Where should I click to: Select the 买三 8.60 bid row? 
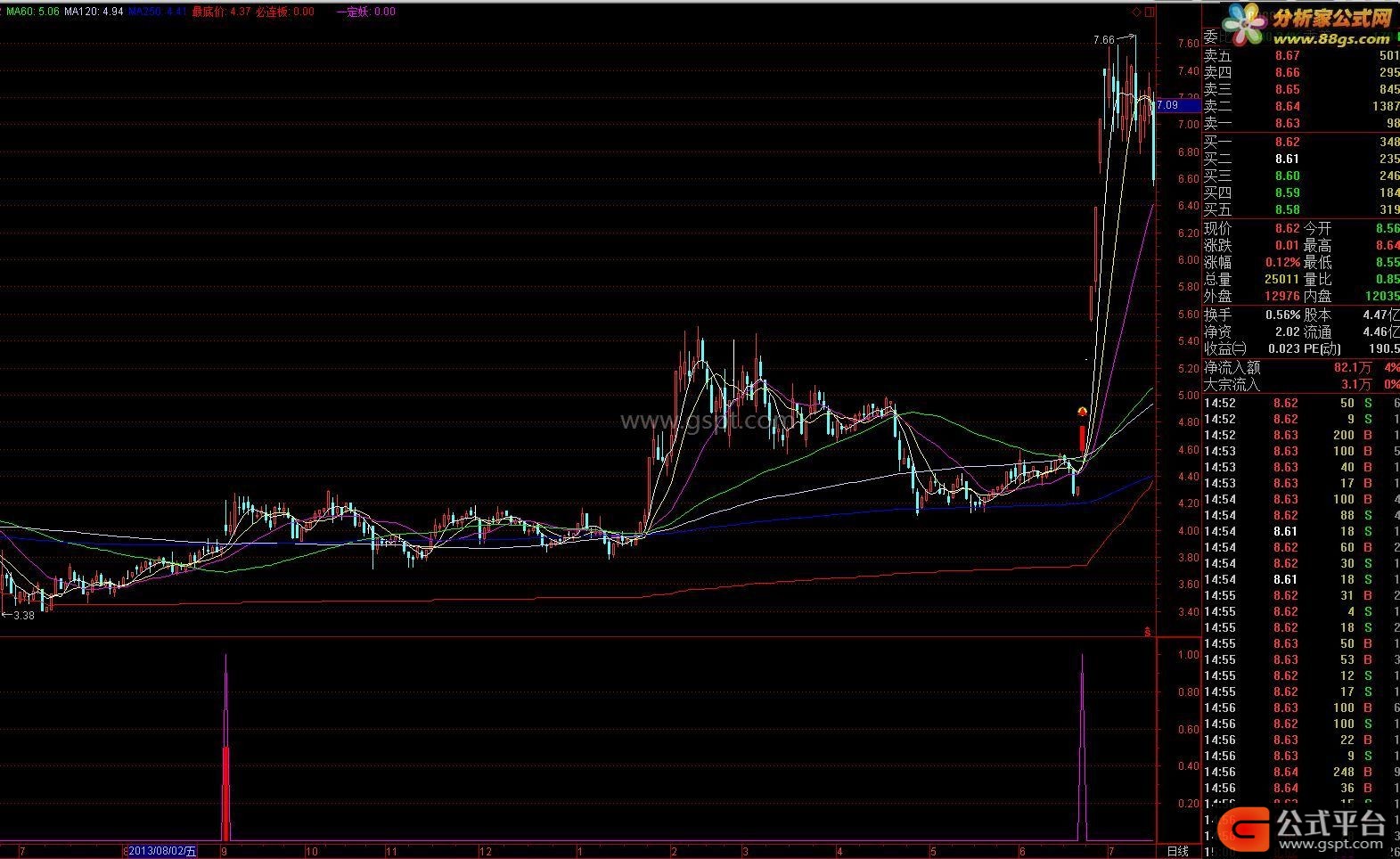1301,176
